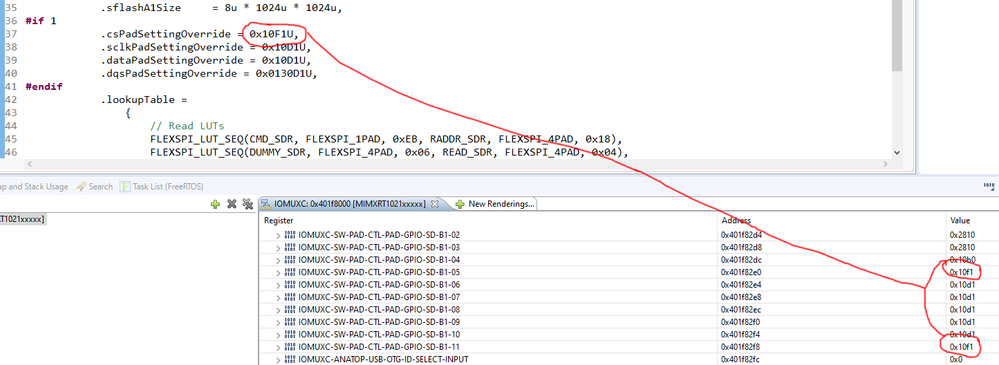999x365 pixels.
Task: Expand IOMUXC-SW-PAD-CTL-PAD-GPIO-SD-B1-07 register
Action: 278,297
